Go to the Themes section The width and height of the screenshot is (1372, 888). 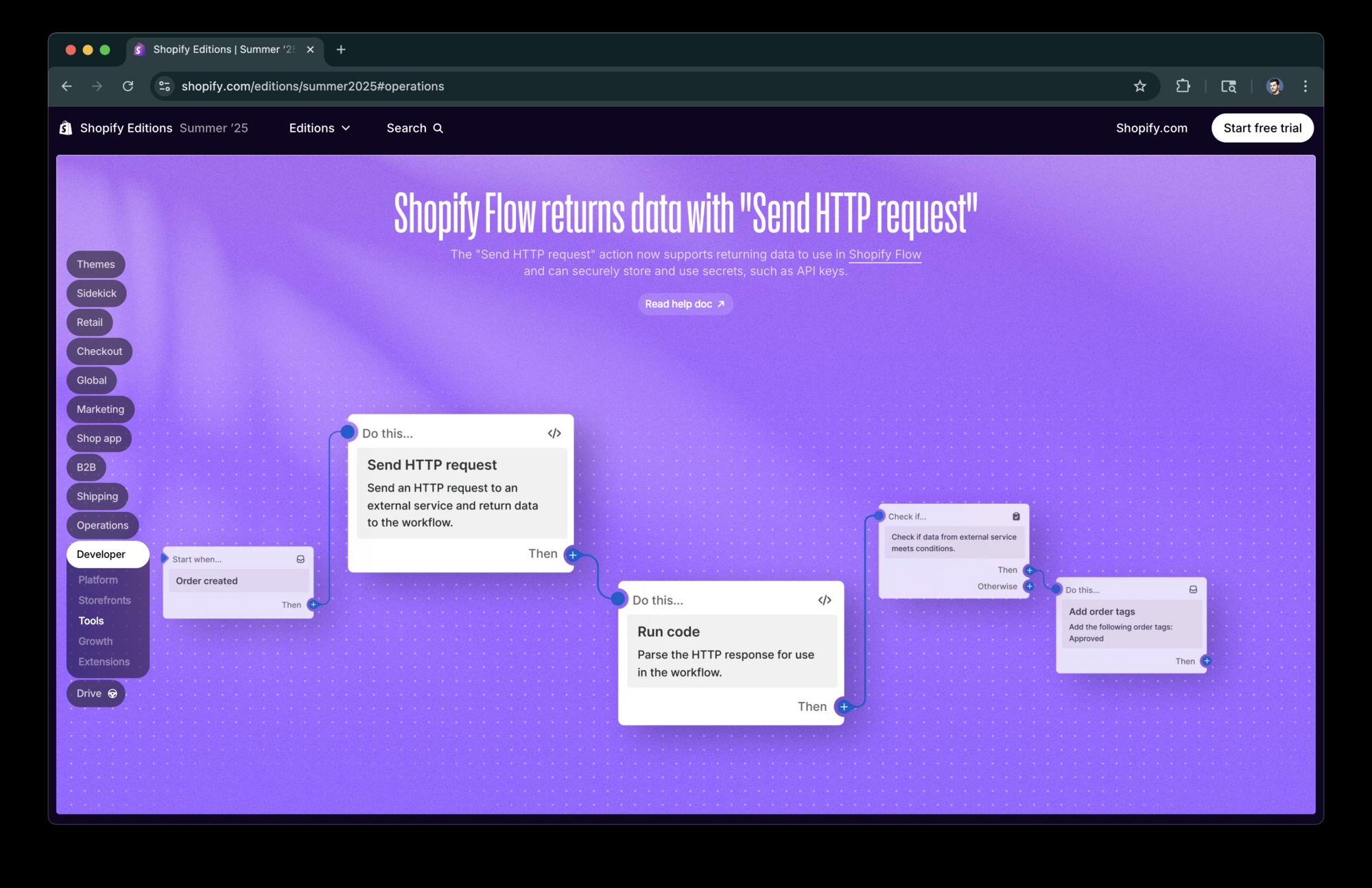96,264
